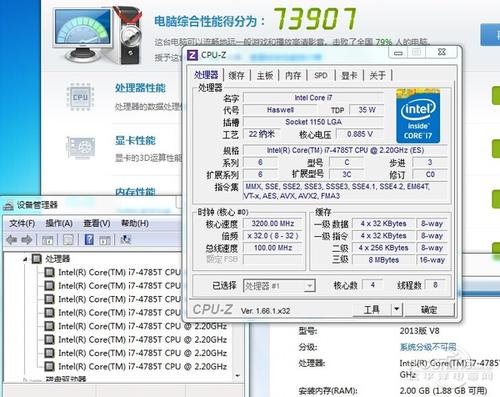Select the CPU chip icon beside 处理器性能
Image resolution: width=500 pixels, height=397 pixels.
pos(80,97)
